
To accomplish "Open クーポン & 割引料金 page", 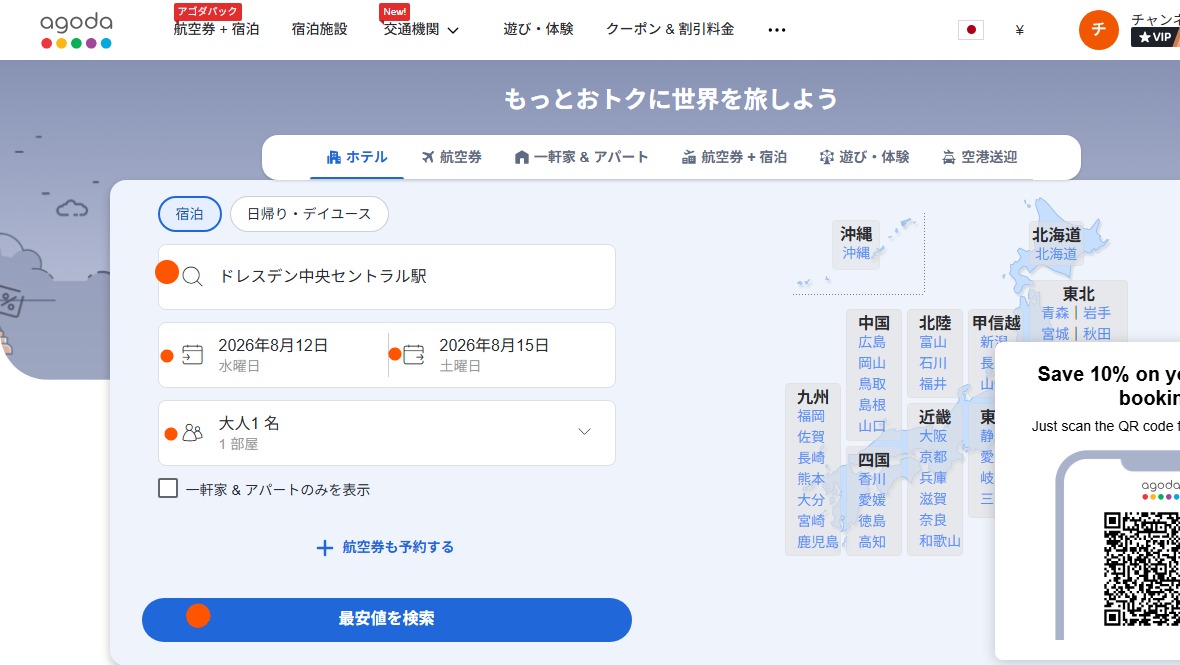I will [670, 29].
